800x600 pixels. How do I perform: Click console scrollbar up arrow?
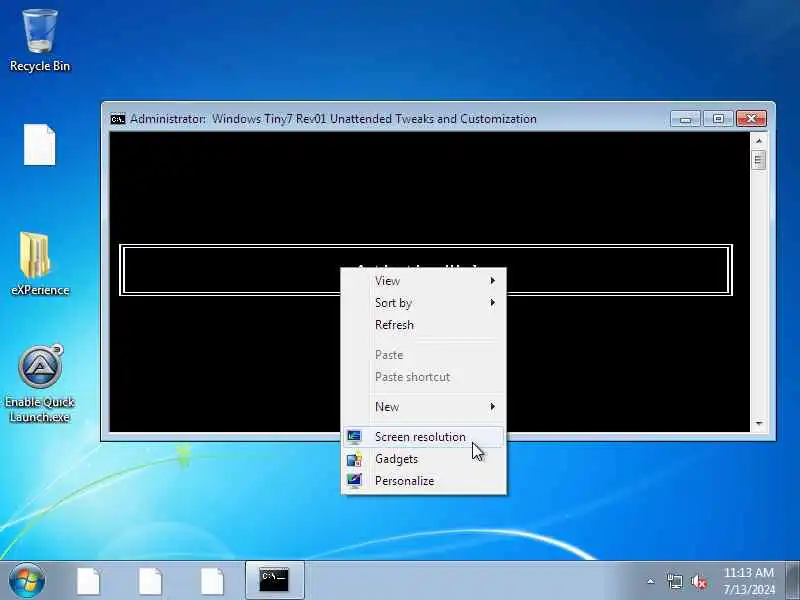point(759,140)
